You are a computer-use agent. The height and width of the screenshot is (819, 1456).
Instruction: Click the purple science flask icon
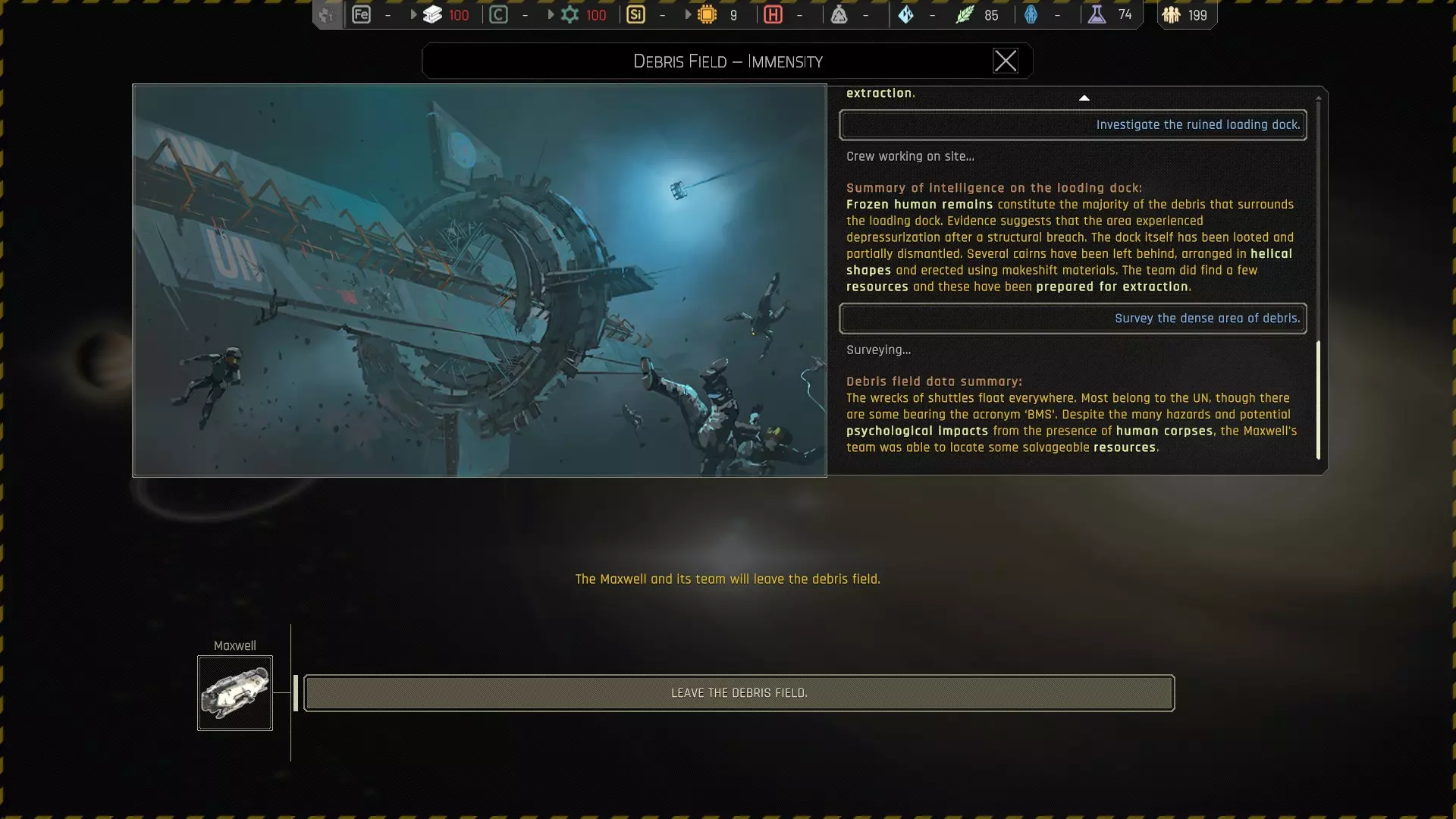[1097, 14]
